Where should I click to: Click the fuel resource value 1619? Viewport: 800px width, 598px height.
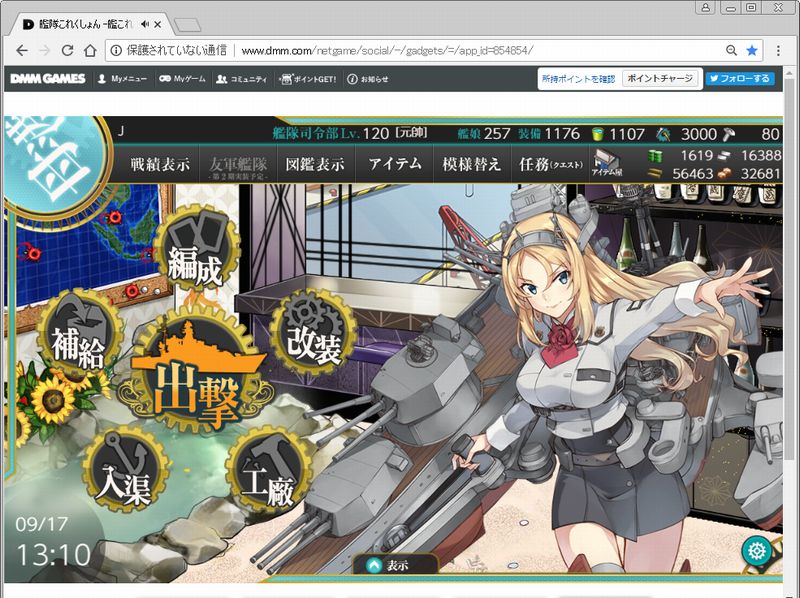pos(696,155)
